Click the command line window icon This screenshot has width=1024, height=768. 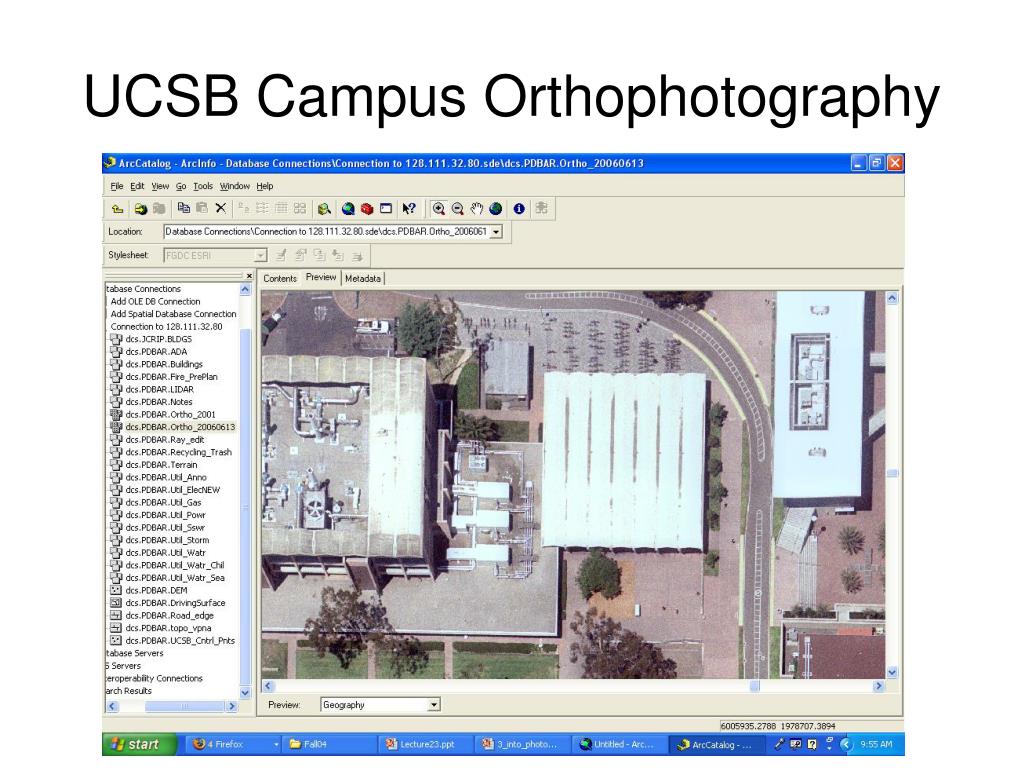pyautogui.click(x=386, y=209)
